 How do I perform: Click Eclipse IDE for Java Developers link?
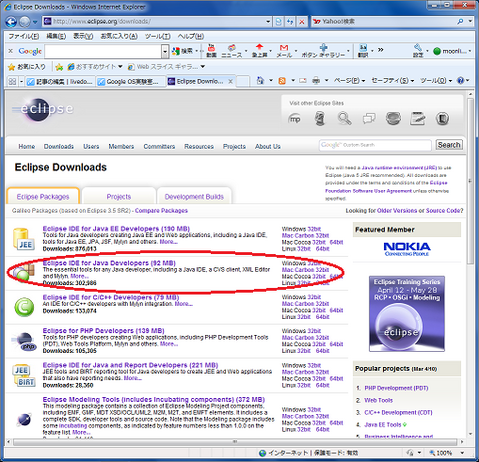109,263
